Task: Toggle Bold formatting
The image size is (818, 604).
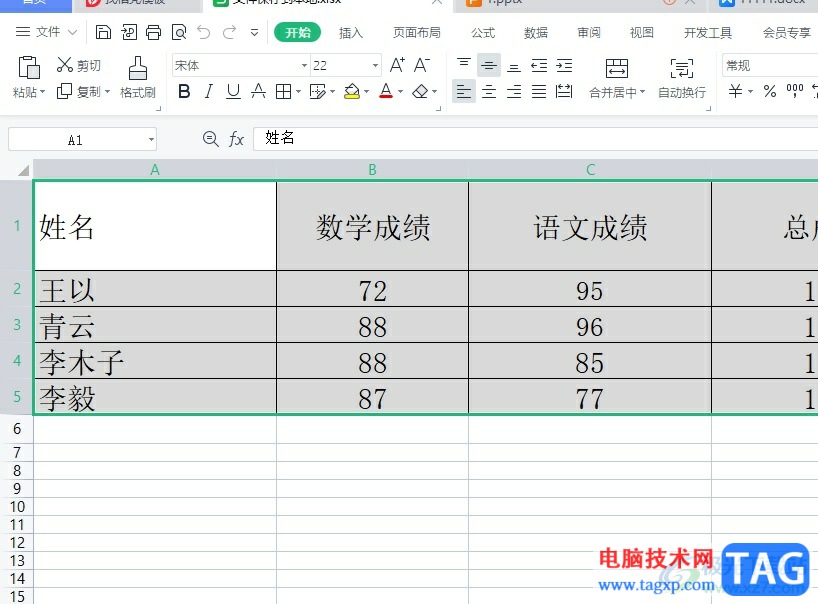Action: (184, 92)
